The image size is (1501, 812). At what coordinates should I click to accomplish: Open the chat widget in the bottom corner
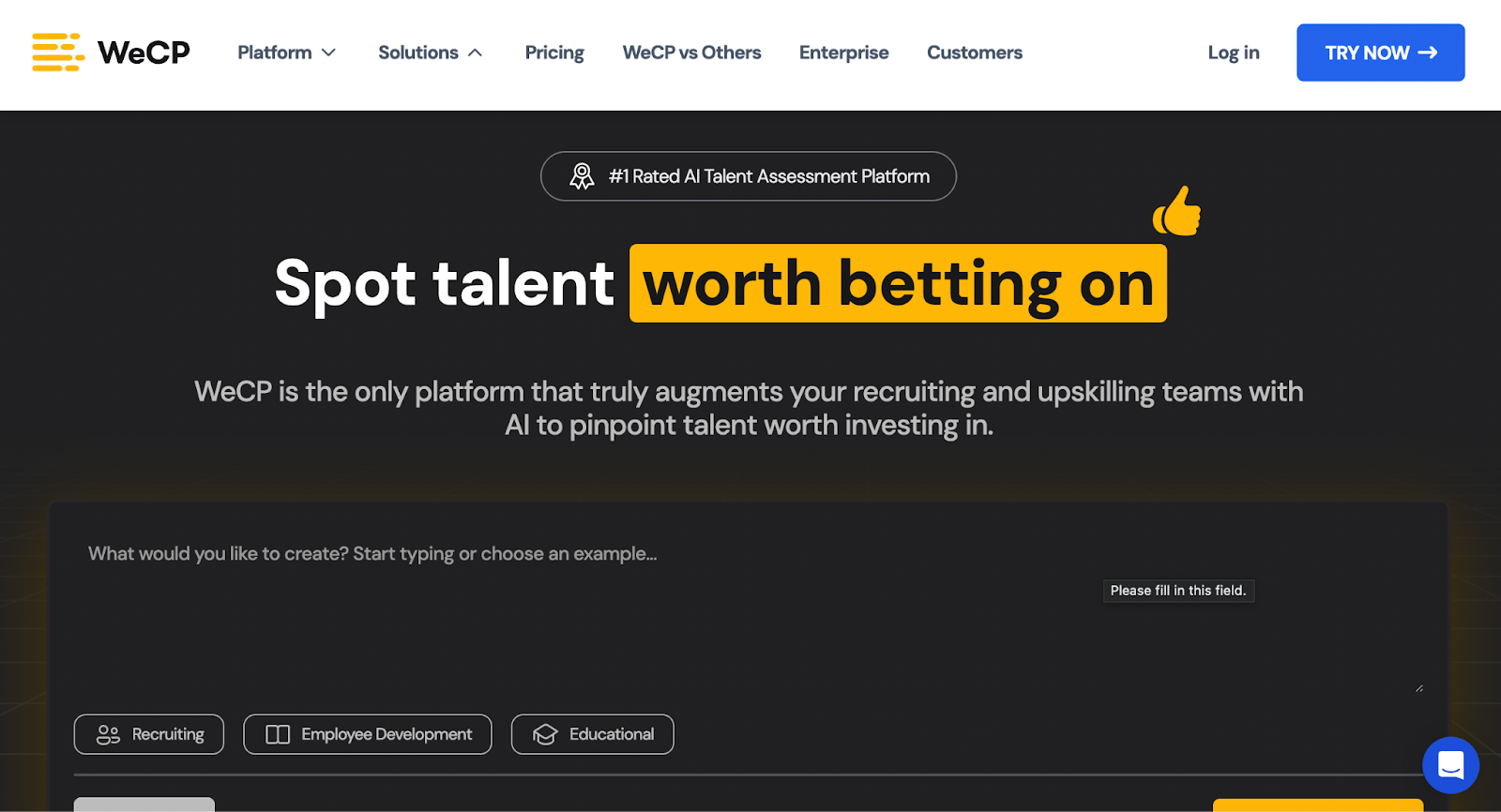pos(1449,764)
